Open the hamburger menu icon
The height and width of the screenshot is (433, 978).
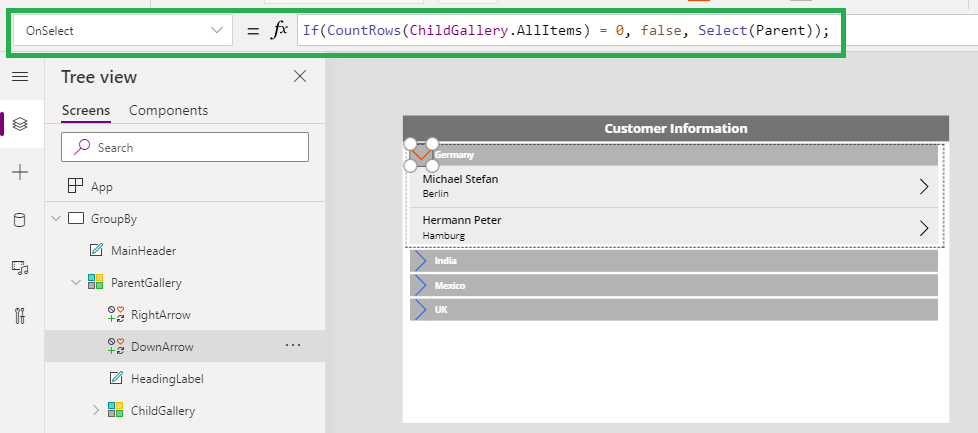point(20,77)
